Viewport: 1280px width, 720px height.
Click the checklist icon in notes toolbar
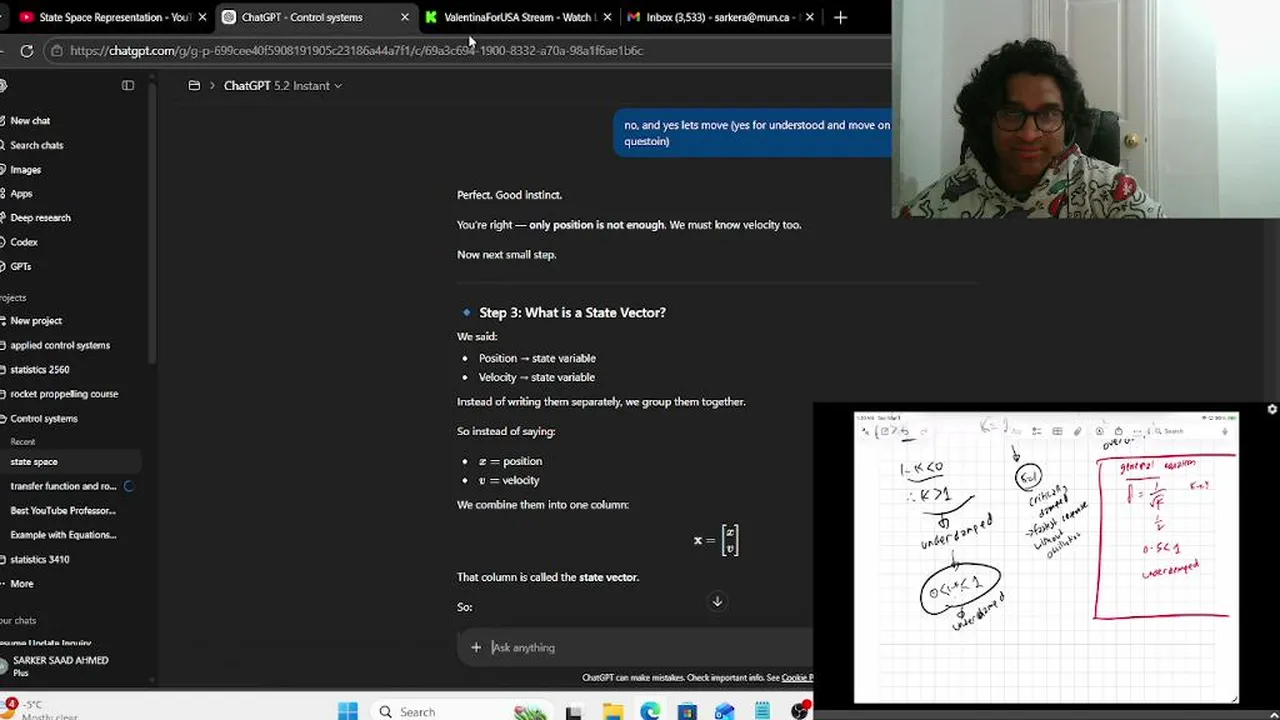(1037, 431)
